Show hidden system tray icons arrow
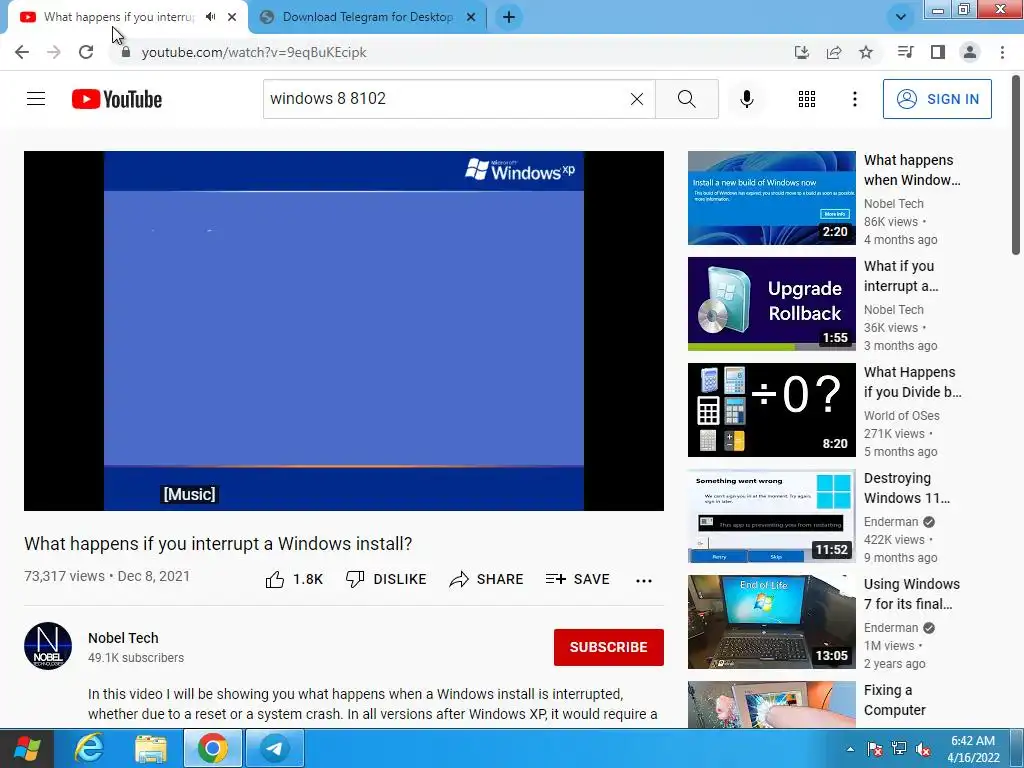This screenshot has height=768, width=1024. [850, 749]
